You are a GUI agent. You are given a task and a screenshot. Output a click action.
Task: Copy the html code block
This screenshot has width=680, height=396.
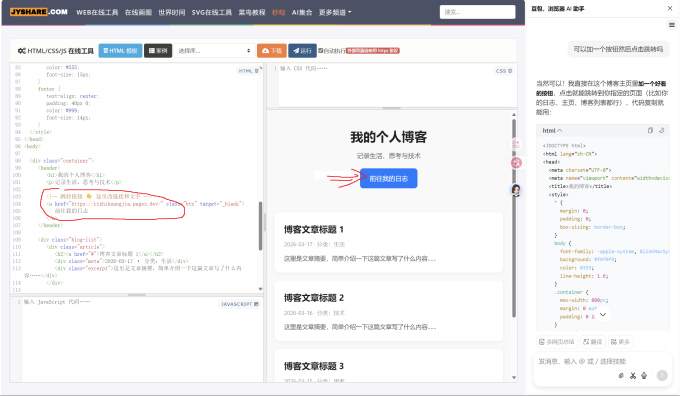point(650,130)
